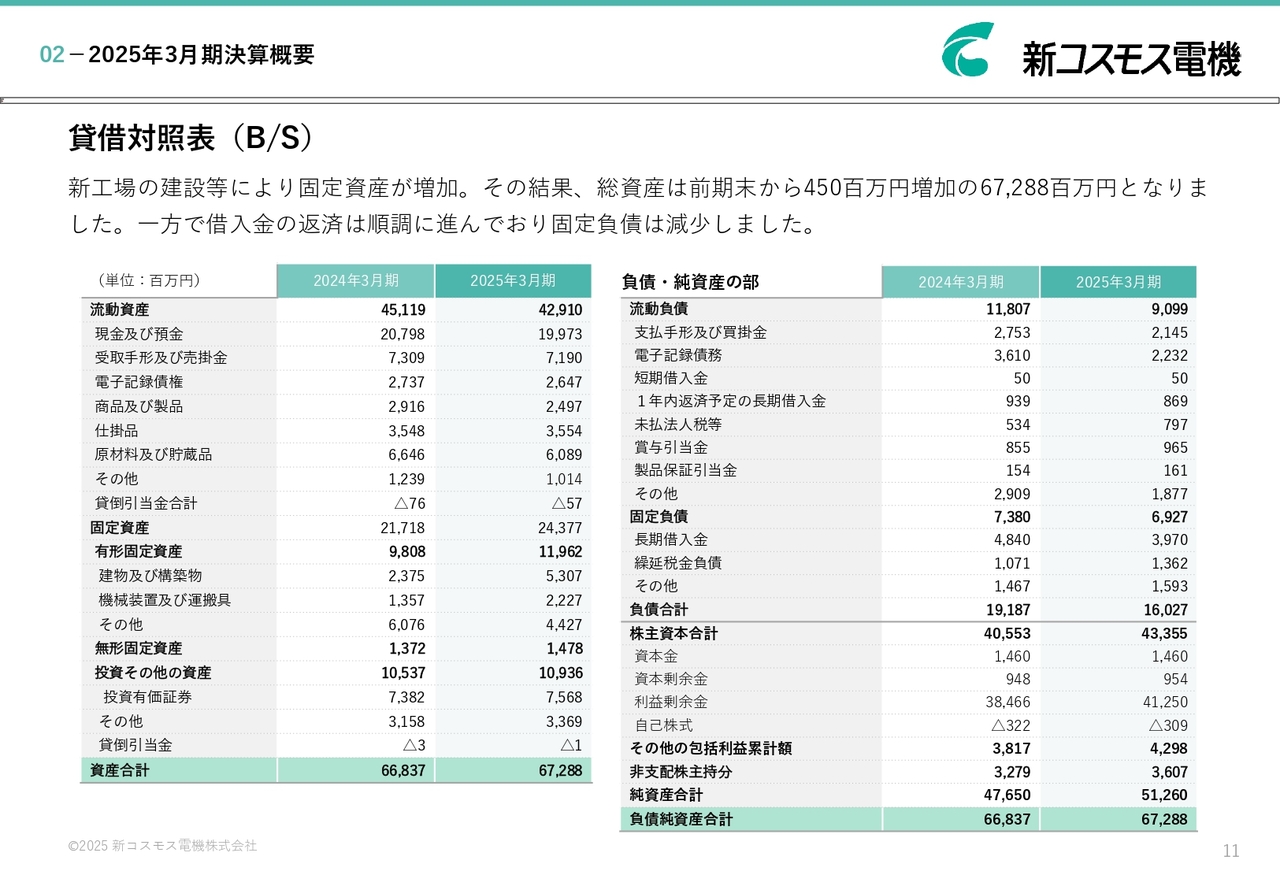Select the 短期借入金 row label
Screen dimensions: 1280x886
point(671,378)
